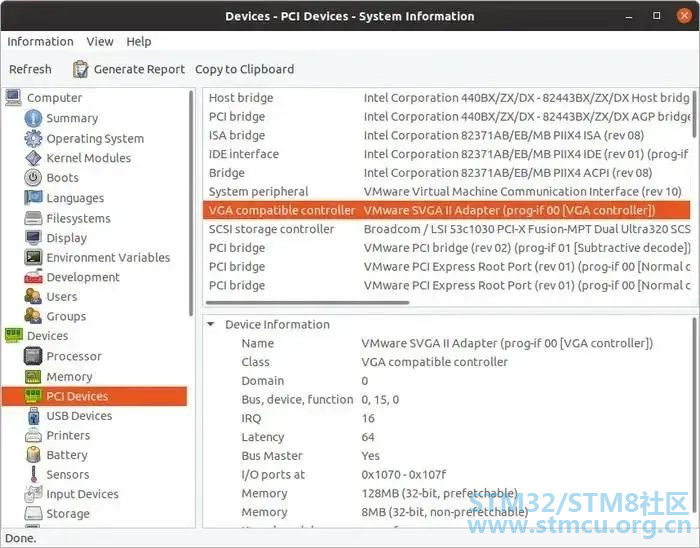The image size is (700, 548).
Task: Click the PCI Devices card icon
Action: click(33, 396)
